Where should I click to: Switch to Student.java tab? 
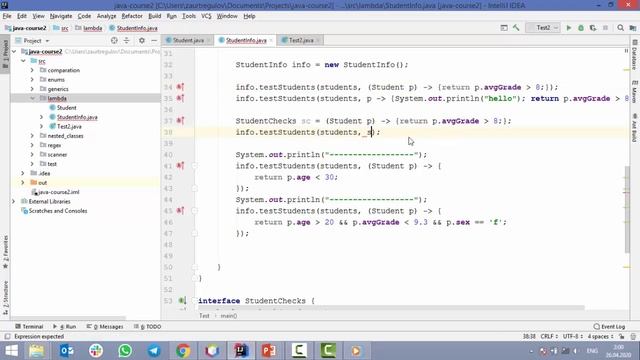pyautogui.click(x=188, y=40)
